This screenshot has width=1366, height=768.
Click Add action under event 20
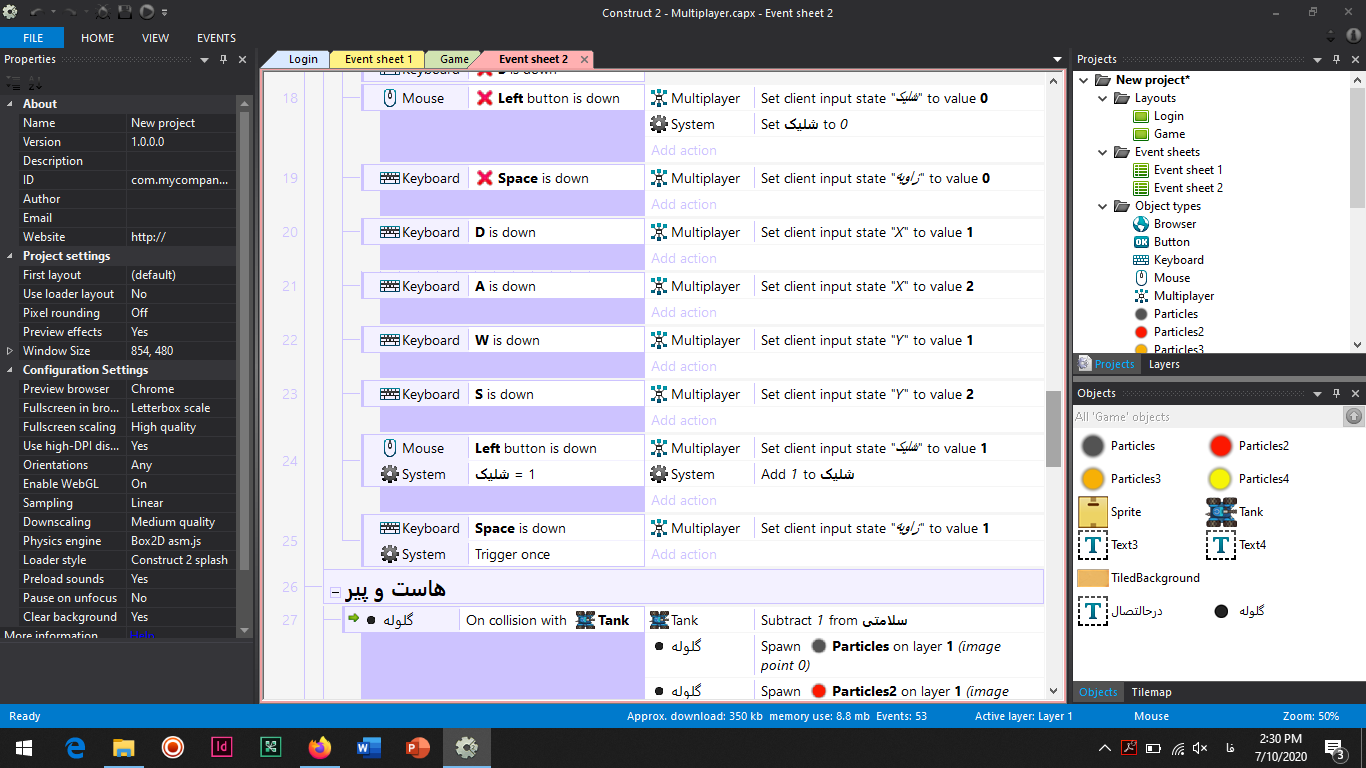click(684, 258)
